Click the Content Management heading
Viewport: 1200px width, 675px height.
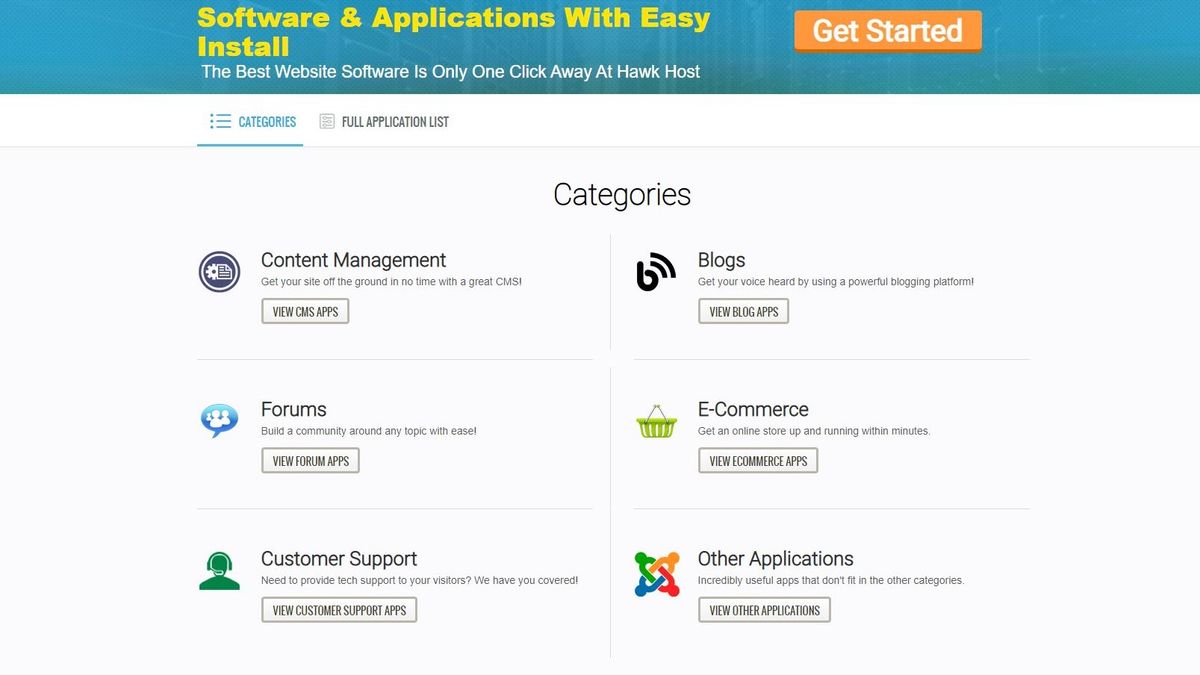click(x=353, y=260)
